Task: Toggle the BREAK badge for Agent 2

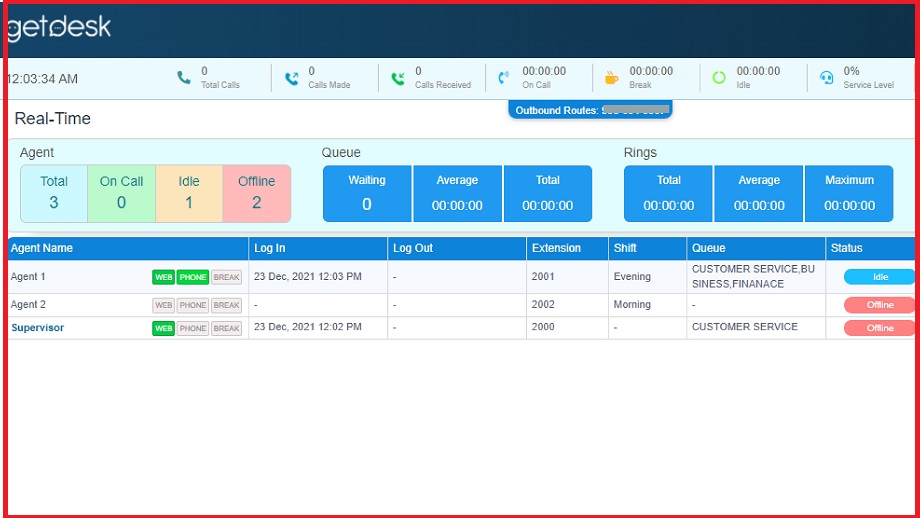Action: pyautogui.click(x=227, y=305)
